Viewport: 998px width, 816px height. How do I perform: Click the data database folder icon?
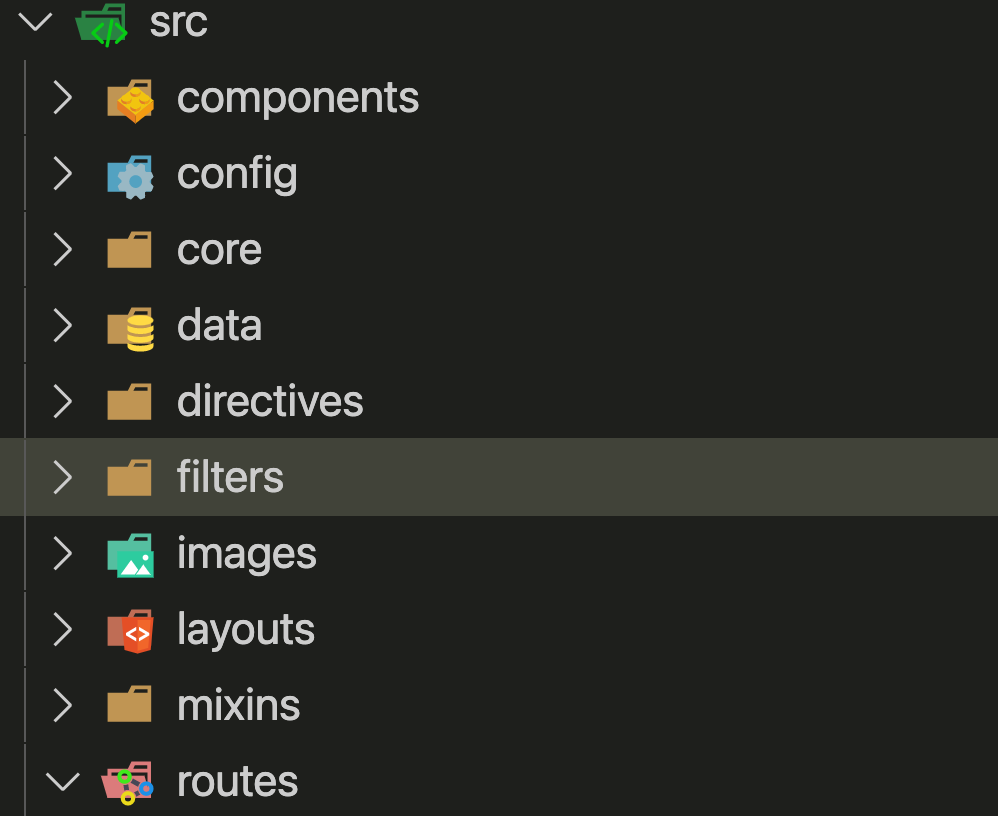[x=130, y=328]
